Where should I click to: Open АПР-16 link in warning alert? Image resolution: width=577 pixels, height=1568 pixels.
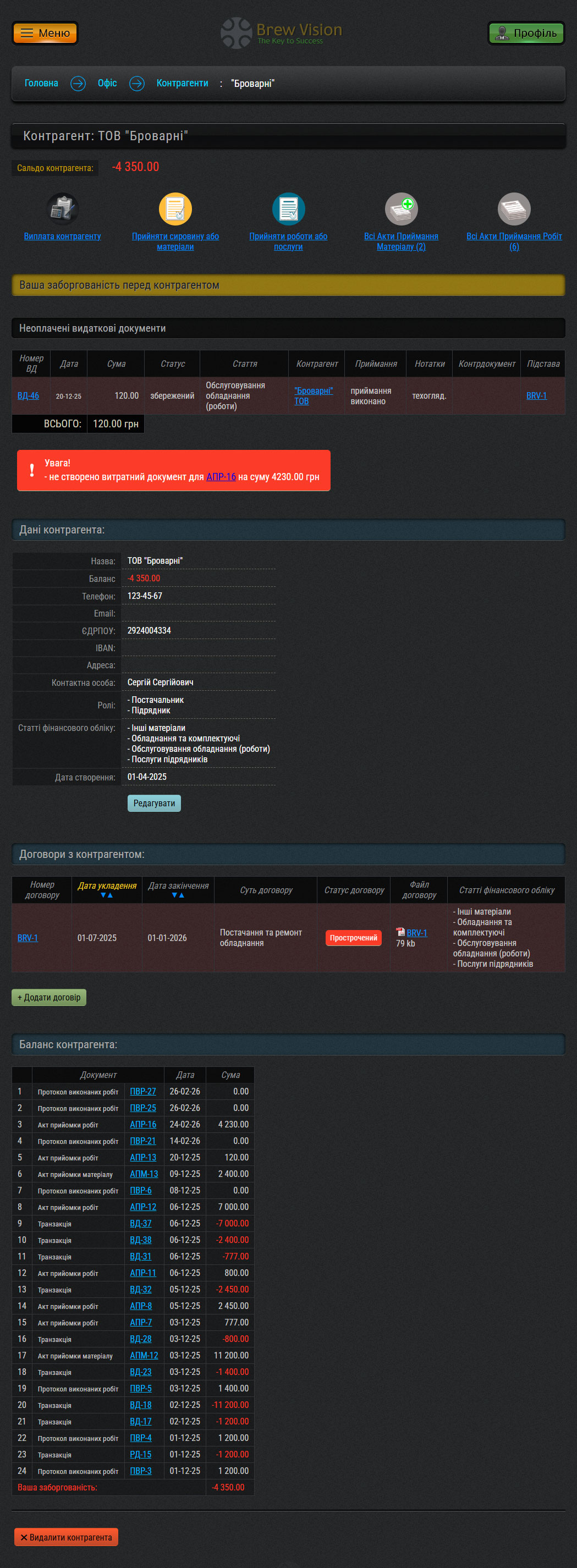[x=221, y=477]
